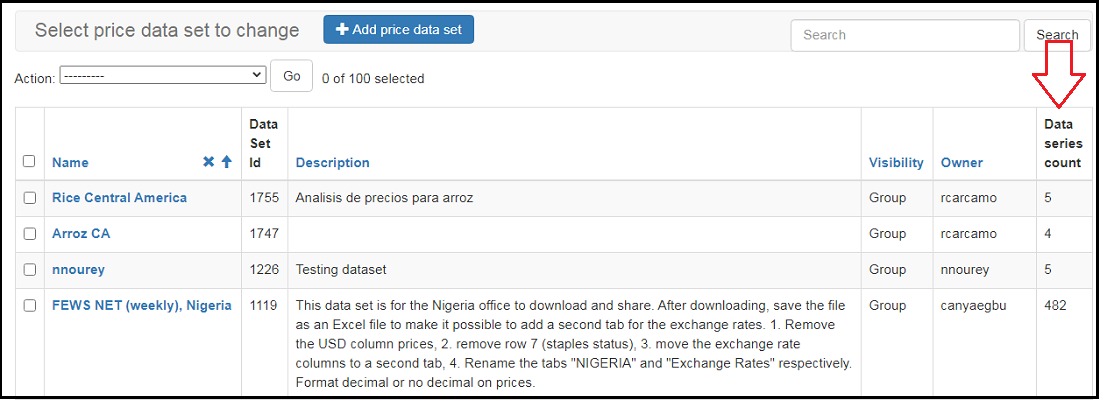Remove sorting with the X icon
Image resolution: width=1100 pixels, height=400 pixels.
pos(208,162)
